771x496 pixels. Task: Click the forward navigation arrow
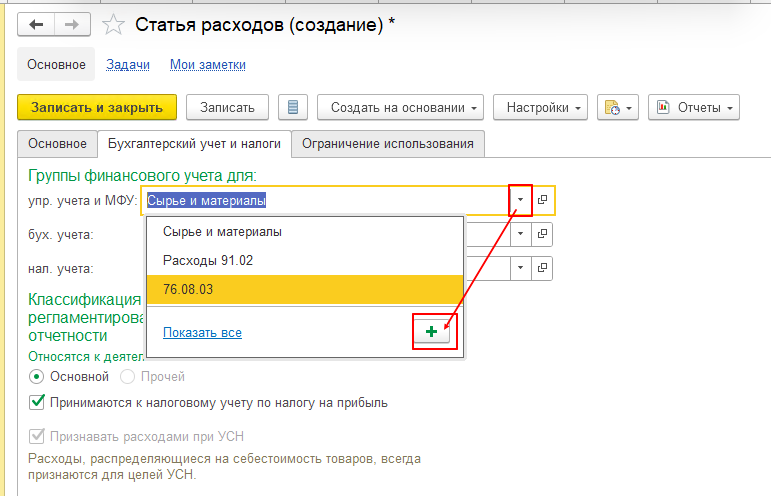pyautogui.click(x=72, y=24)
